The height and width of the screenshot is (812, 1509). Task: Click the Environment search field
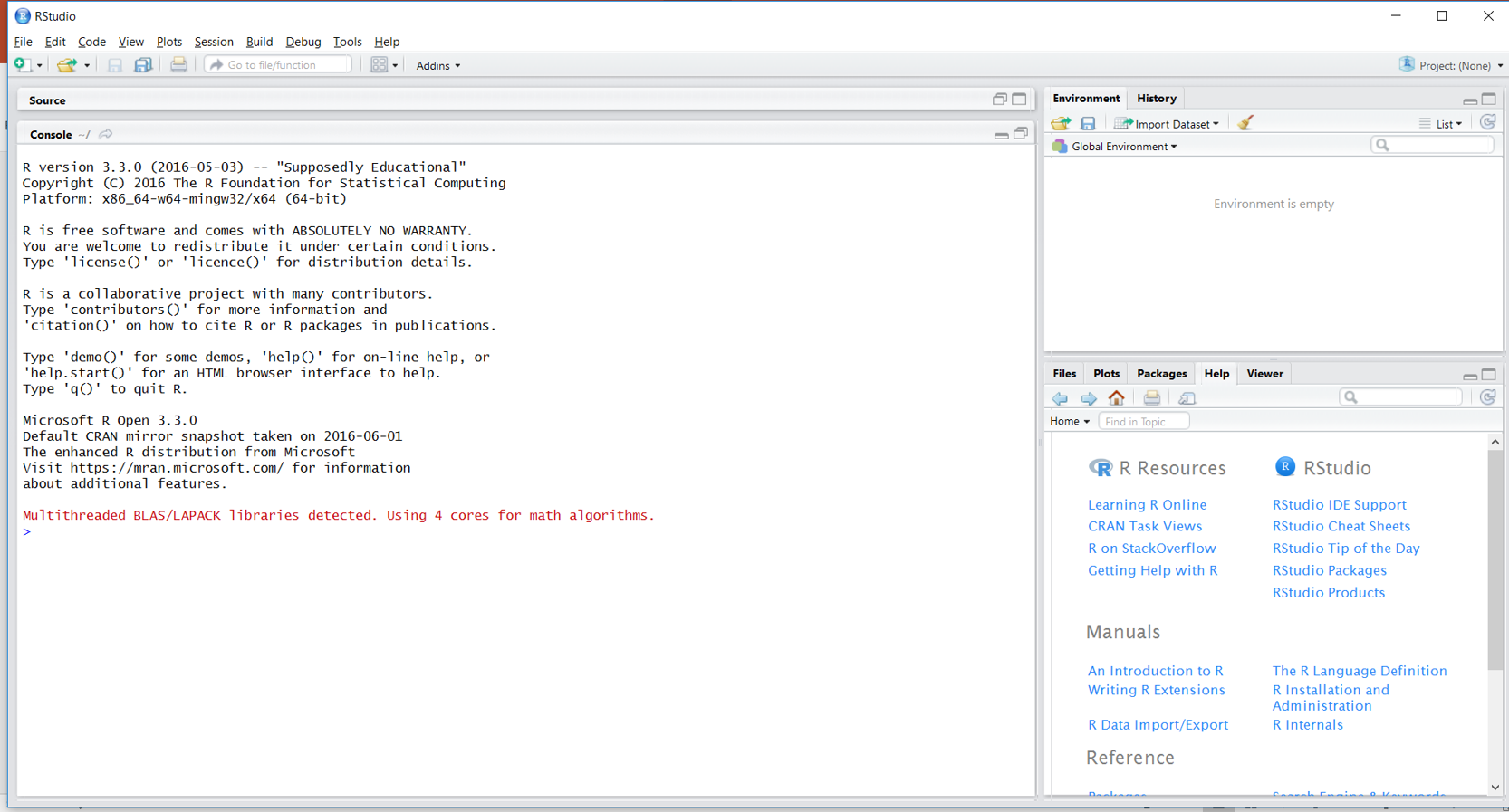1433,145
